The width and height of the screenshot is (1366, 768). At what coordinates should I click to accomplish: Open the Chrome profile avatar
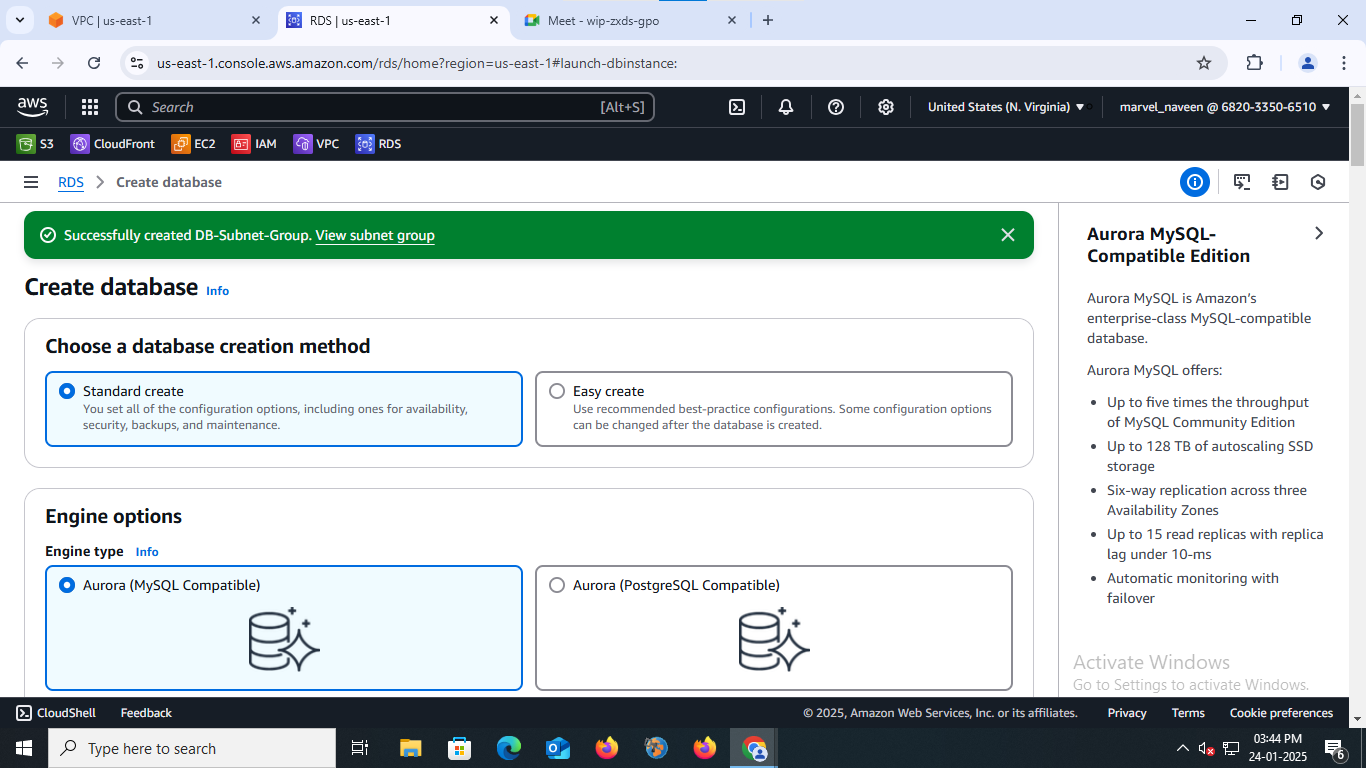[x=1308, y=63]
